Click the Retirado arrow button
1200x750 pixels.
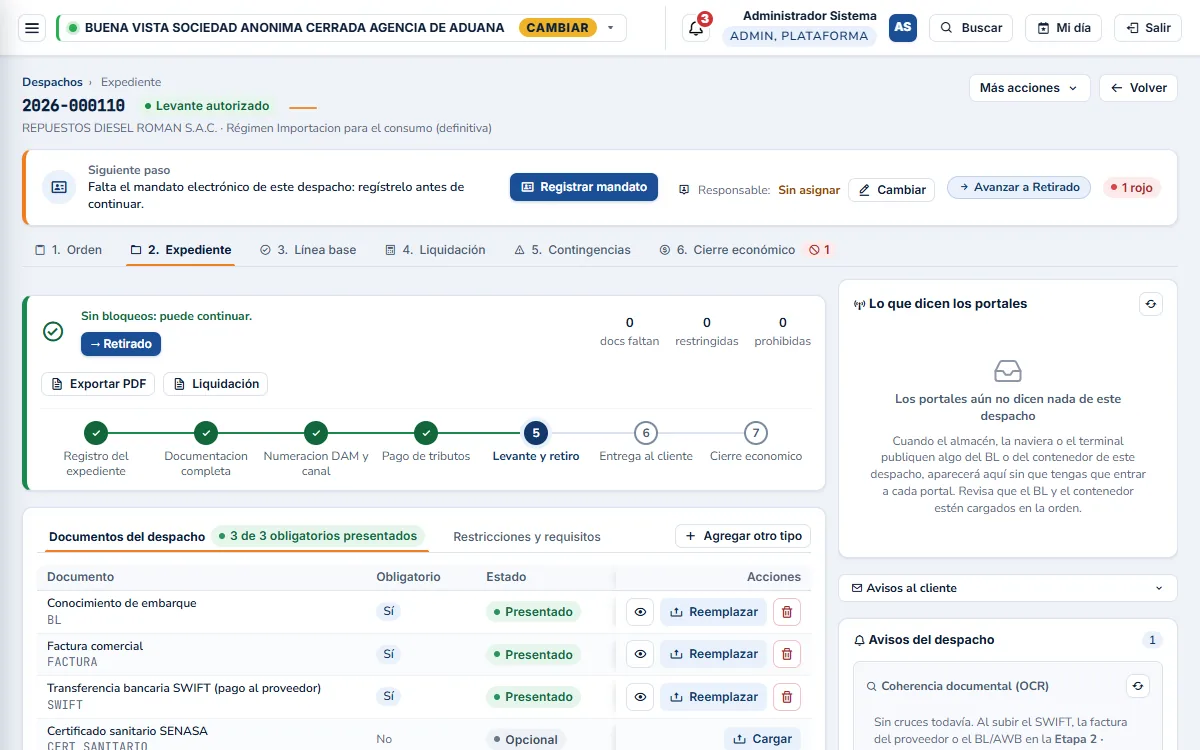pyautogui.click(x=121, y=344)
